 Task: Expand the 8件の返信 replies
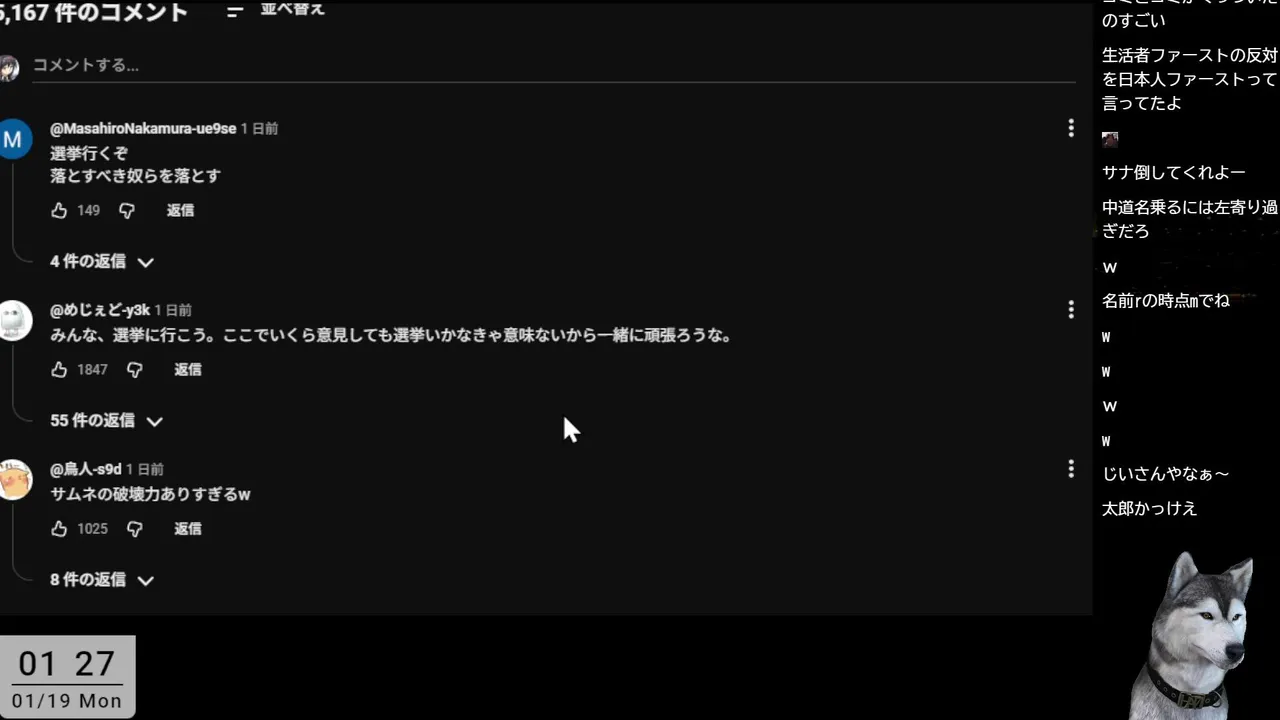coord(102,580)
